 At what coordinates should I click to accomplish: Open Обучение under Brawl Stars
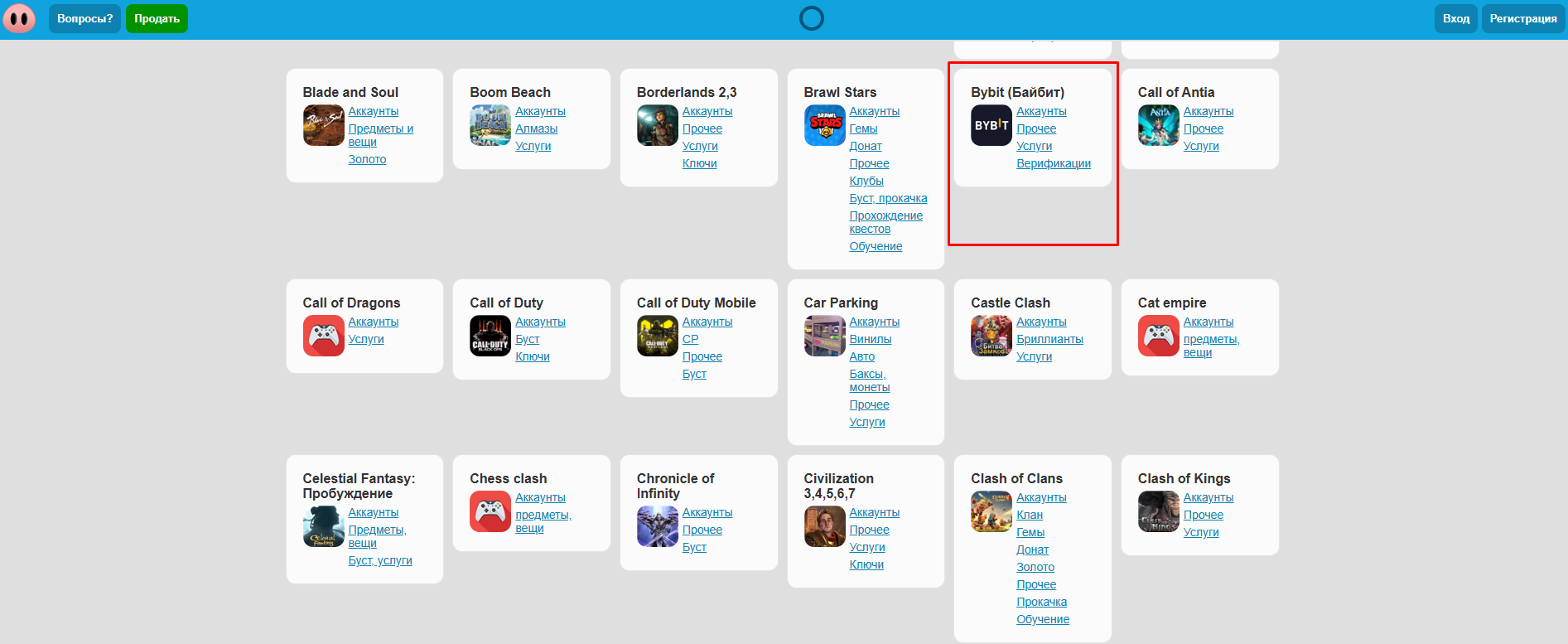pos(876,246)
